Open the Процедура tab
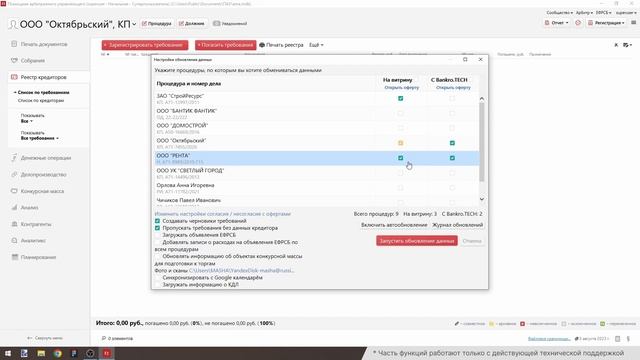This screenshot has height=360, width=640. click(x=157, y=24)
